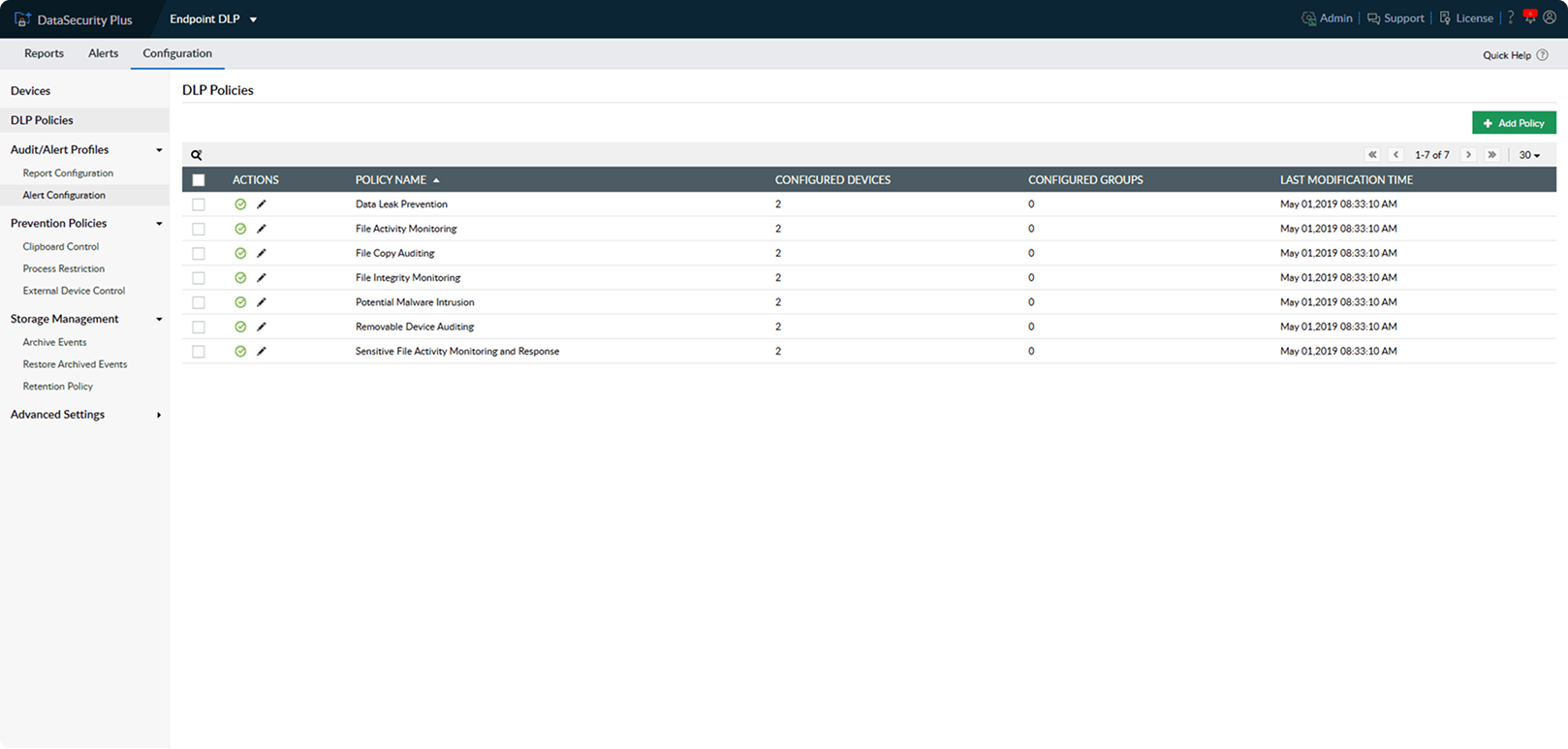This screenshot has width=1568, height=749.
Task: Switch to the Reports tab
Action: point(44,53)
